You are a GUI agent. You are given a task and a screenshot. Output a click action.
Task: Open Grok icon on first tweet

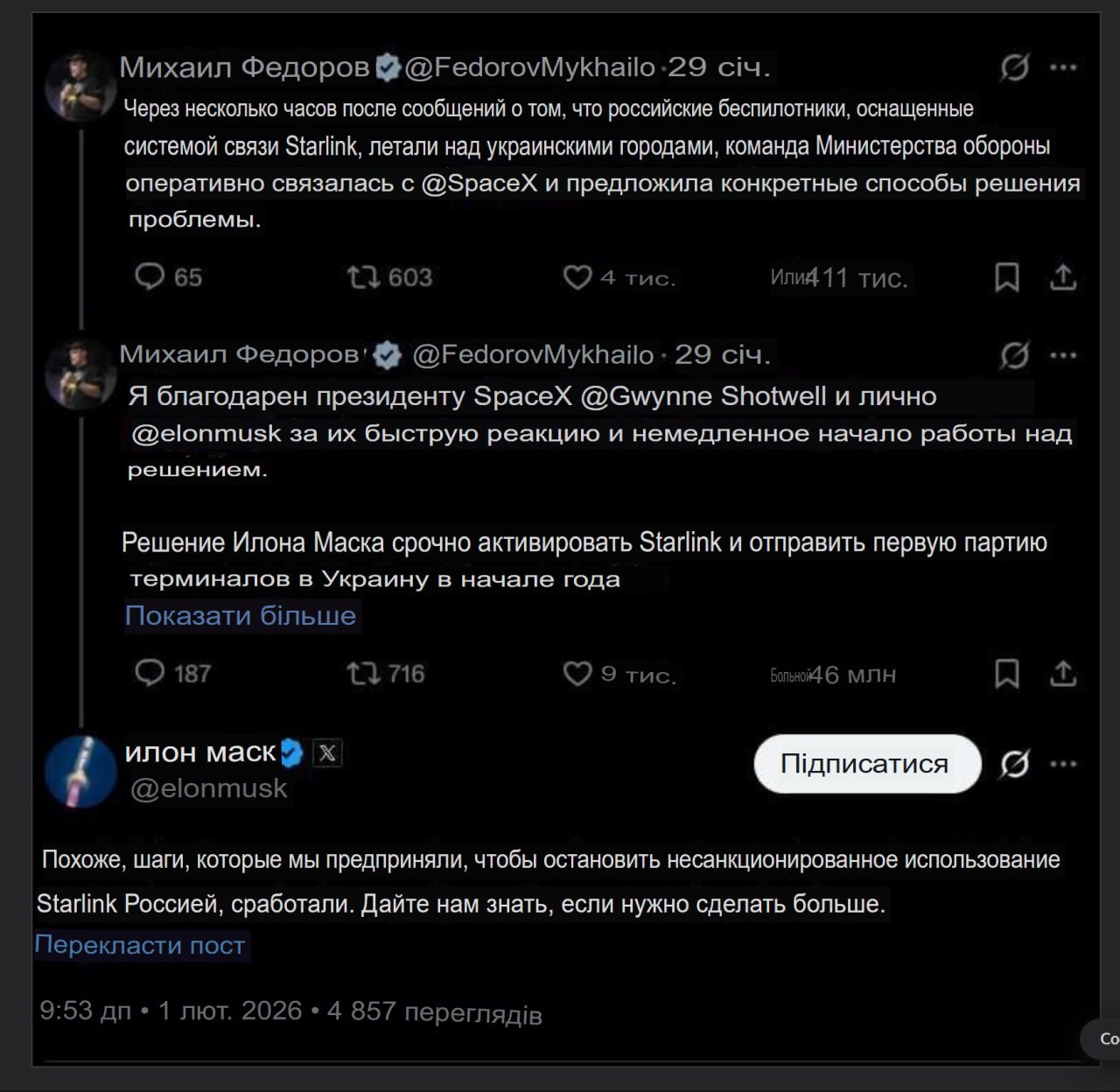[1014, 67]
